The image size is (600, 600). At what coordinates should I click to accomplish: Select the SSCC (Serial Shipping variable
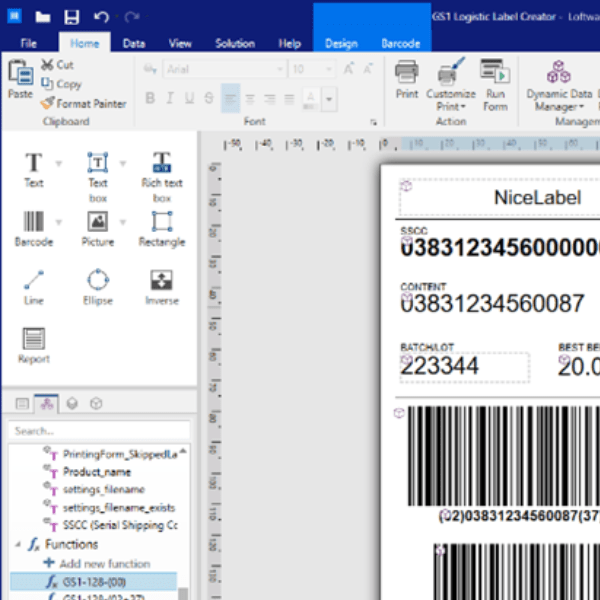pyautogui.click(x=120, y=525)
